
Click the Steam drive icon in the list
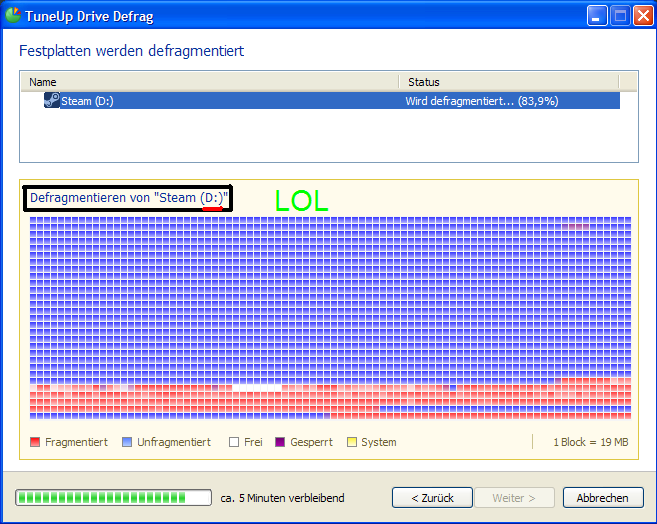point(52,101)
